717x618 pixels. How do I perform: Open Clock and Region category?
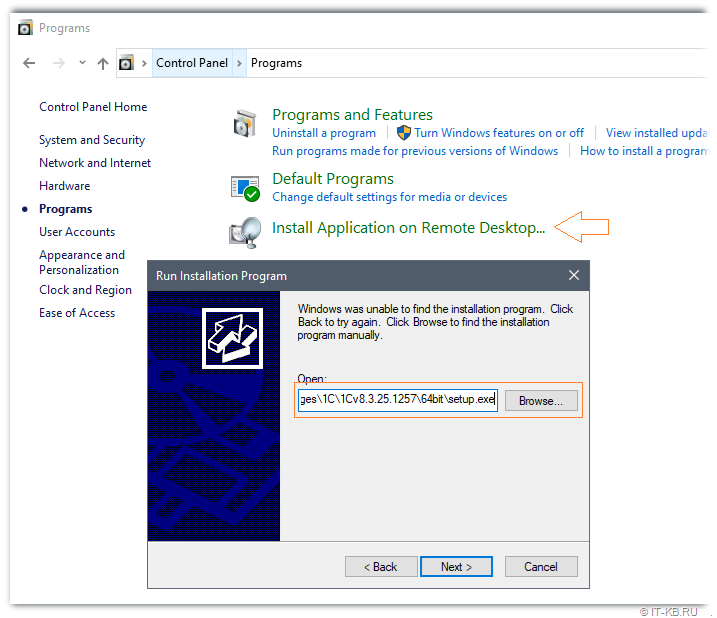tap(86, 290)
